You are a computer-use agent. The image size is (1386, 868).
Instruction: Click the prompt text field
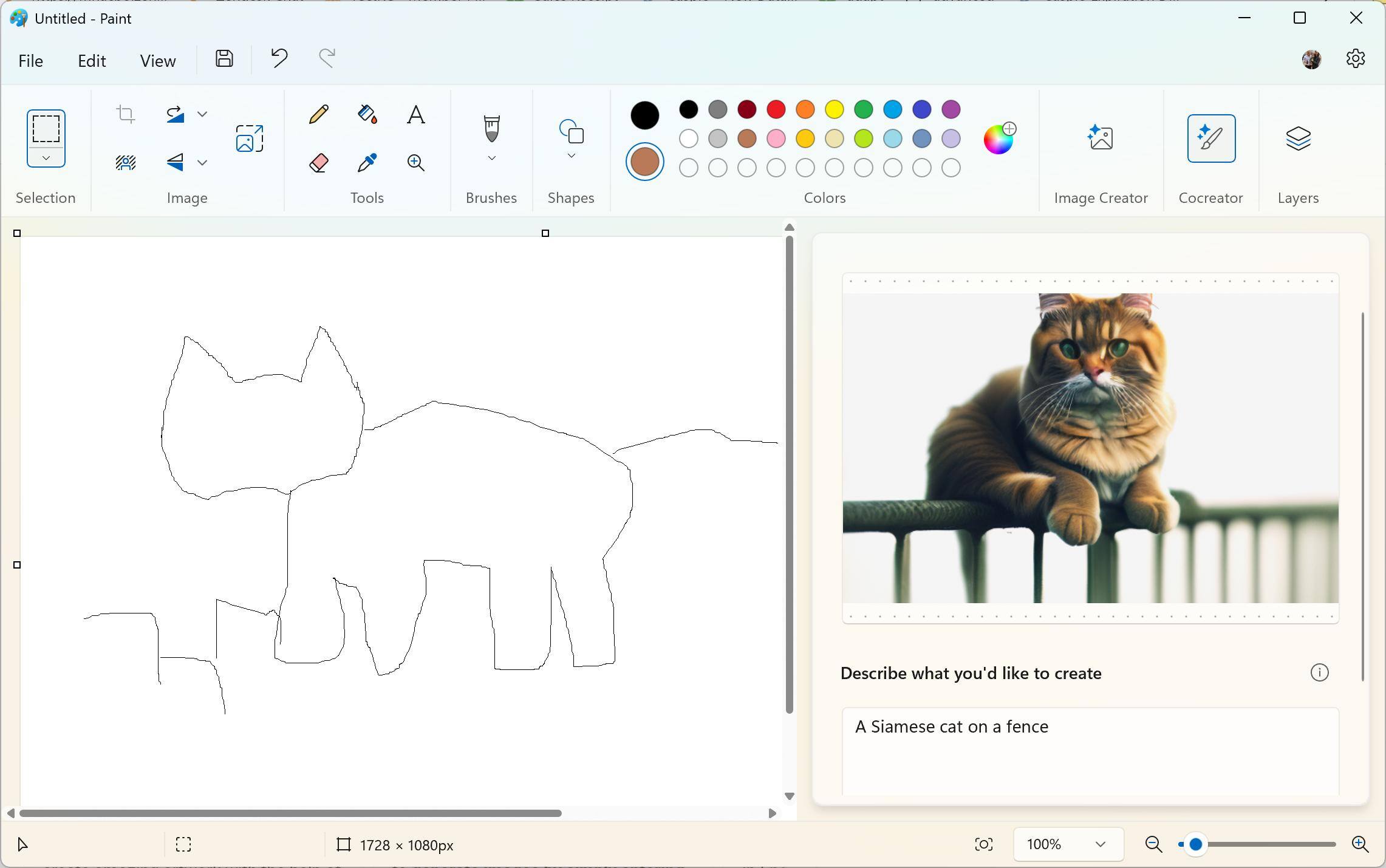tap(1090, 750)
